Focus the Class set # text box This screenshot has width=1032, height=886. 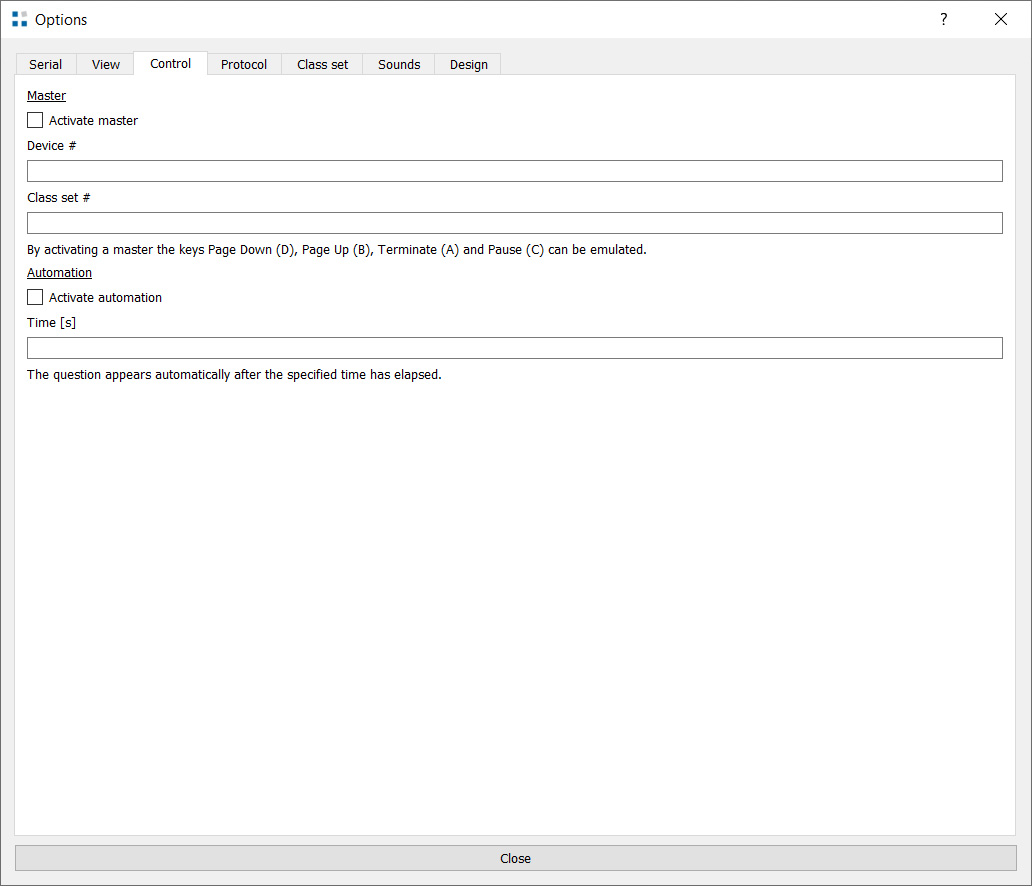pos(514,223)
